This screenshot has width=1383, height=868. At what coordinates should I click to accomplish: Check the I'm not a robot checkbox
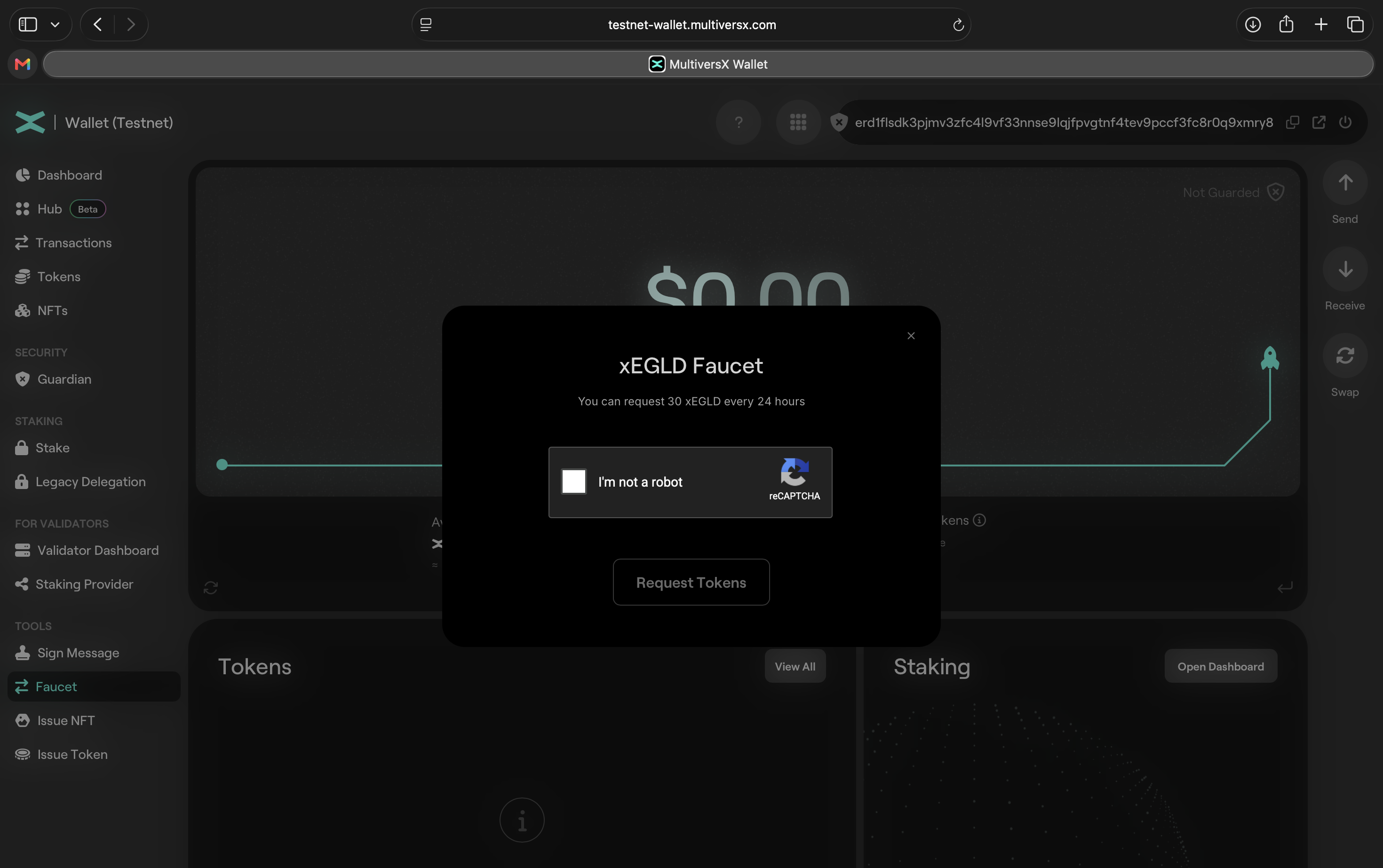(x=574, y=481)
